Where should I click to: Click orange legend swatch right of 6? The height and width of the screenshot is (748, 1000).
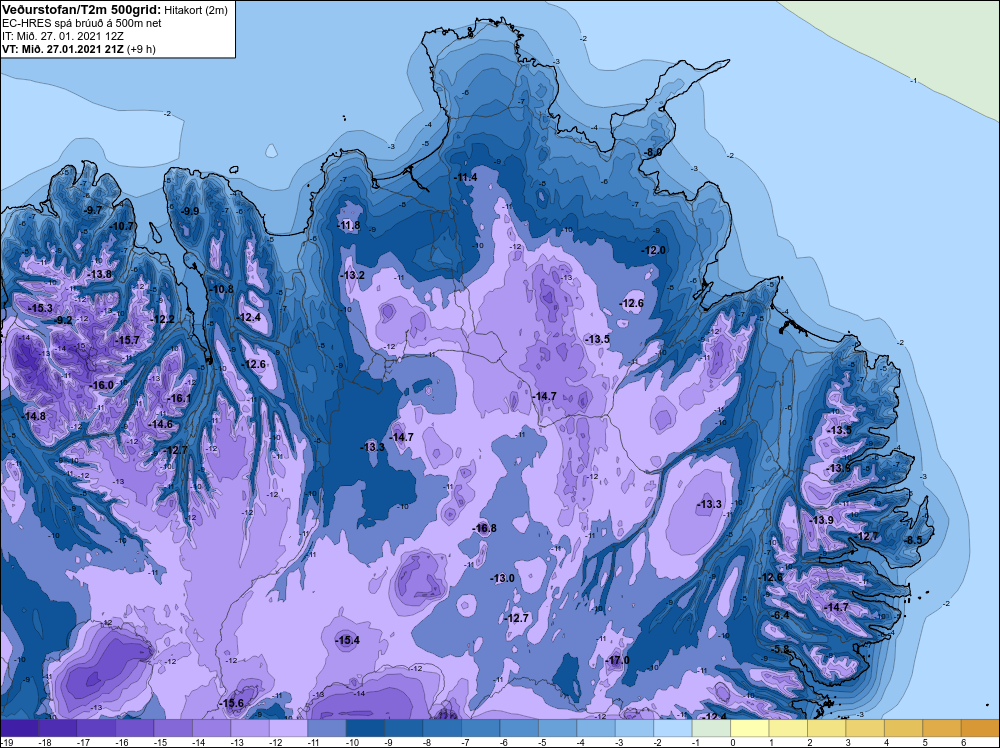(x=981, y=728)
